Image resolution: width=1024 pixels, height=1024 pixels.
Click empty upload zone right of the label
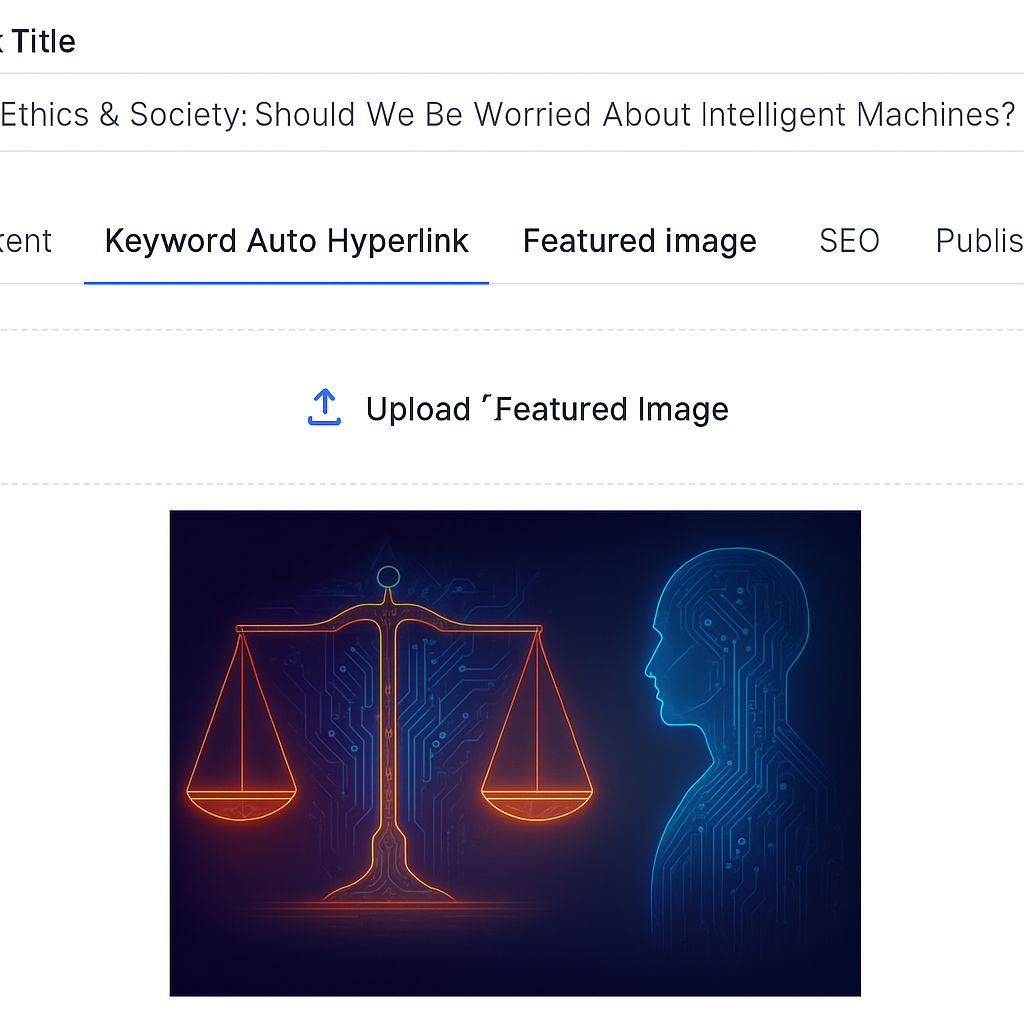click(880, 409)
